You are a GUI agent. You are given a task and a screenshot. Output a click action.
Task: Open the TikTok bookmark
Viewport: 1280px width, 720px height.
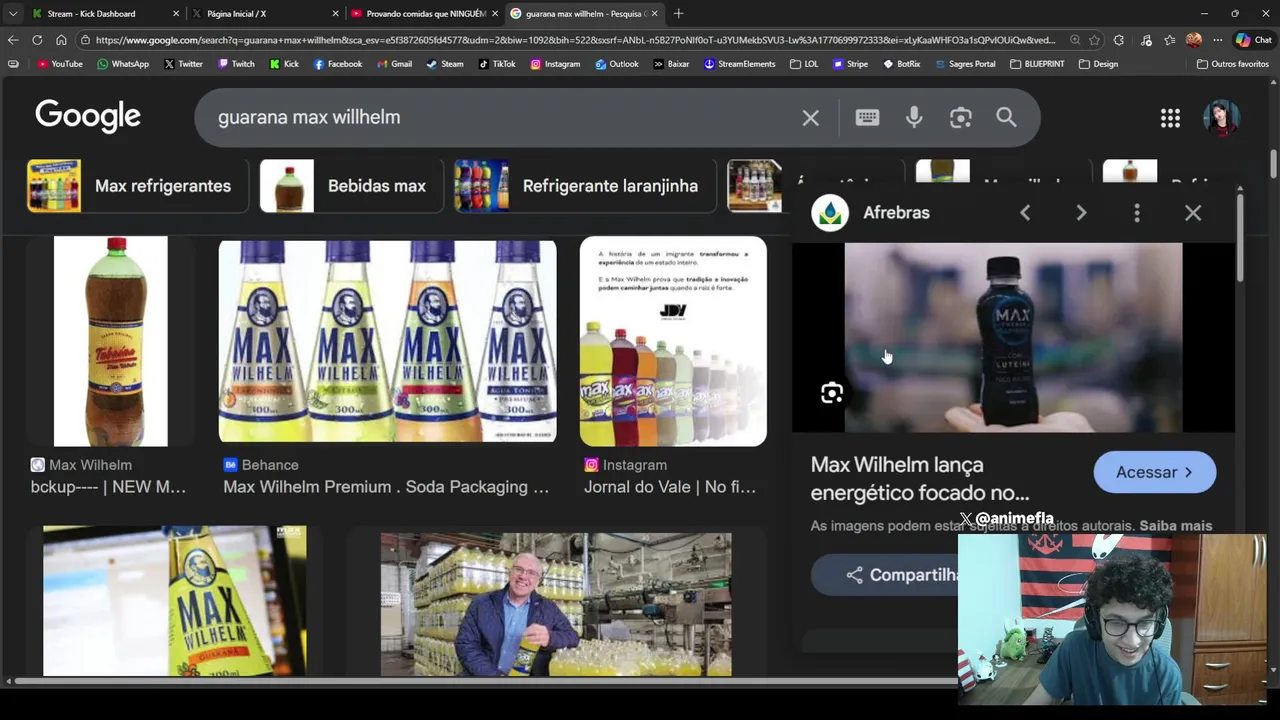497,64
